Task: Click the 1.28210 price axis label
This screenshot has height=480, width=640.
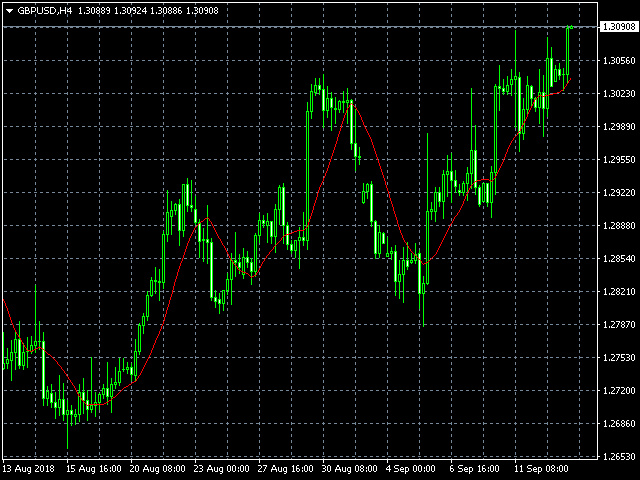Action: 619,291
